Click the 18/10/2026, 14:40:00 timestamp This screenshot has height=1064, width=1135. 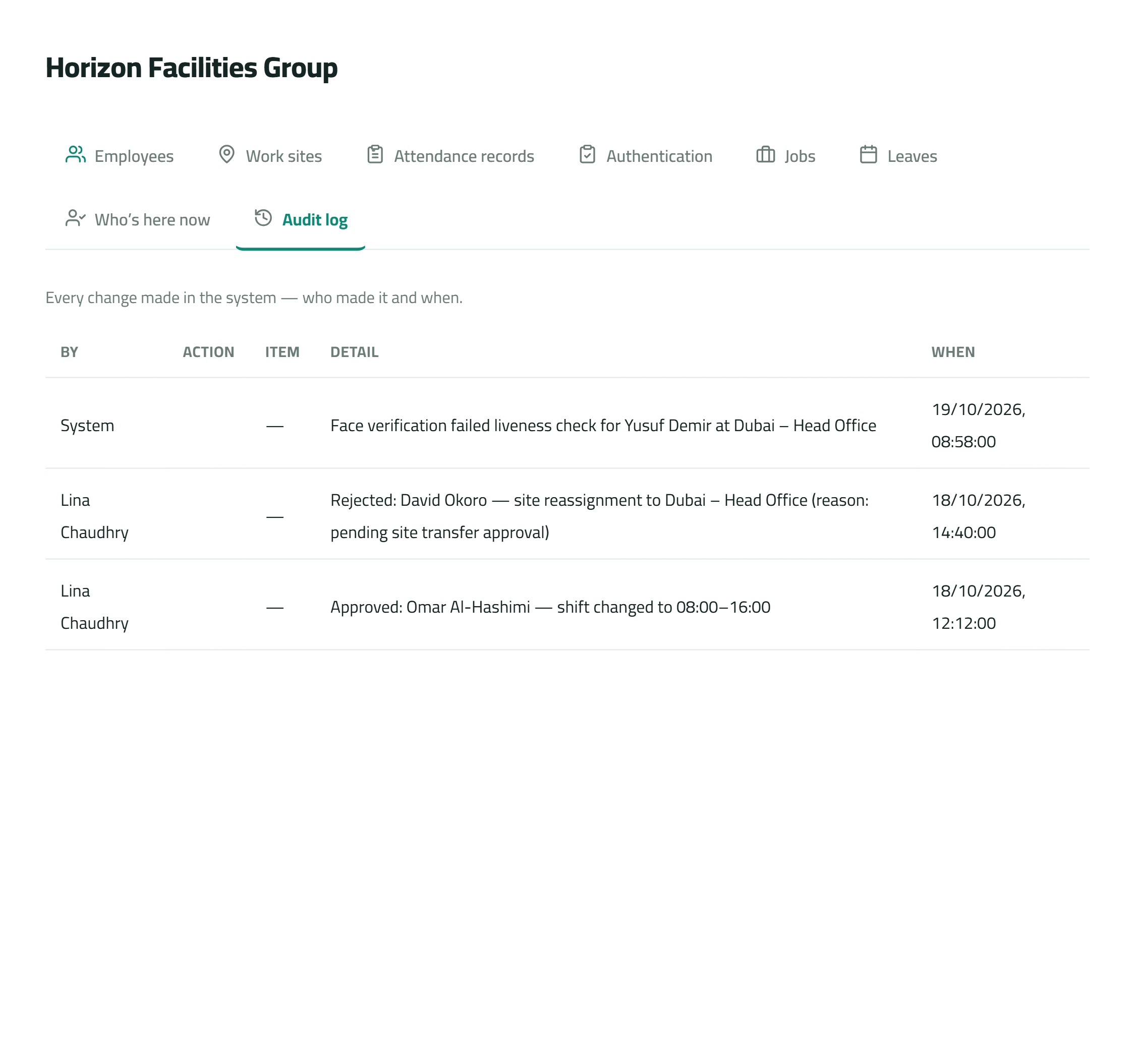(x=979, y=516)
